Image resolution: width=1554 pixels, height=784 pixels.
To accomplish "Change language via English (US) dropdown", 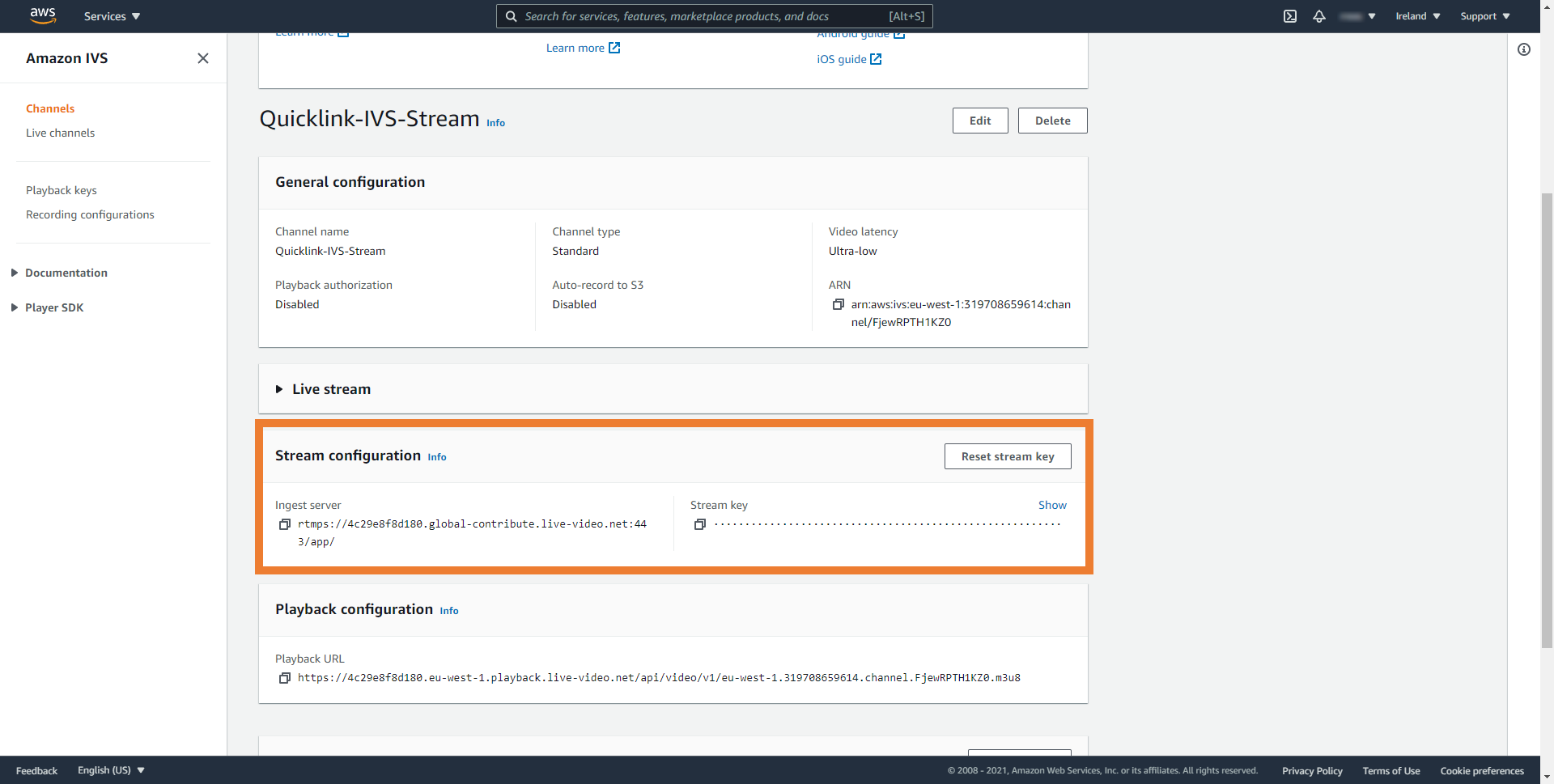I will click(111, 770).
